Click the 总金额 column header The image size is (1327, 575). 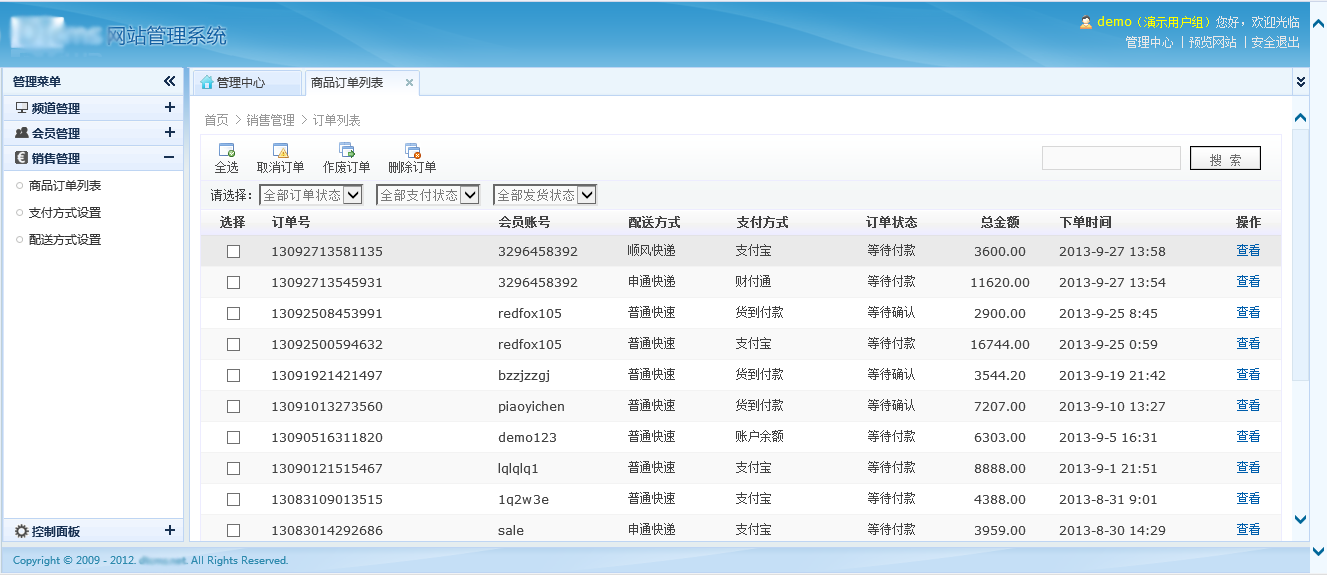click(1000, 222)
